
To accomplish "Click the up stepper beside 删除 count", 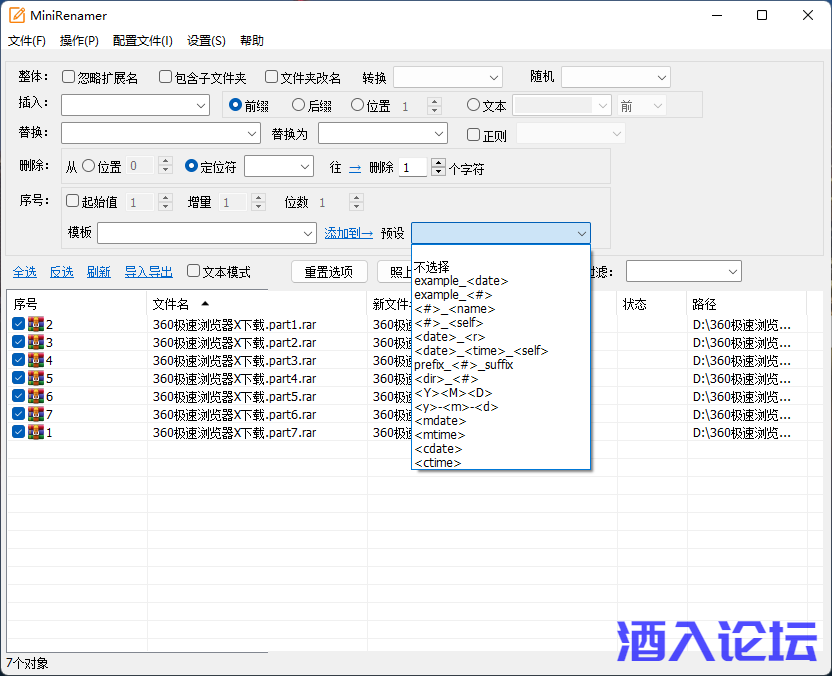I will [437, 162].
